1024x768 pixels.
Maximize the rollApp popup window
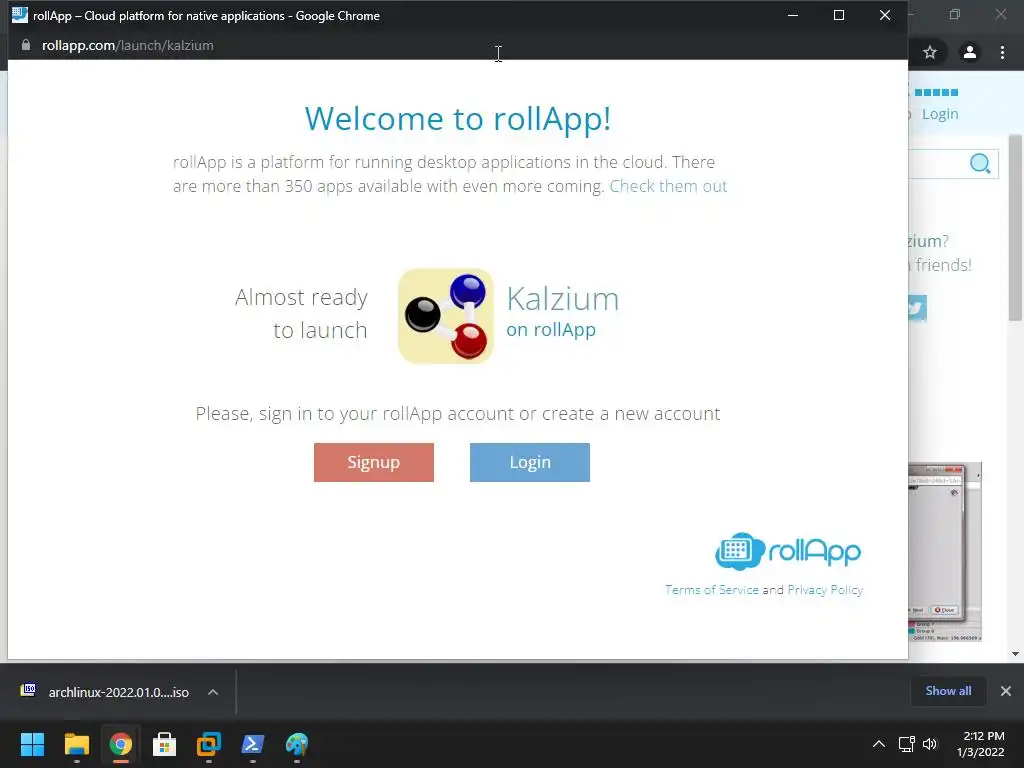coord(839,15)
